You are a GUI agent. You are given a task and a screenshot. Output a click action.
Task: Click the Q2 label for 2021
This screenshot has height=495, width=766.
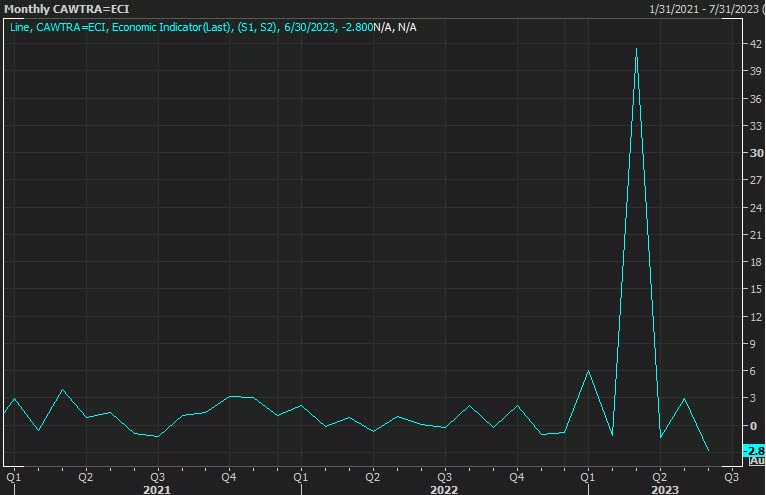point(85,477)
